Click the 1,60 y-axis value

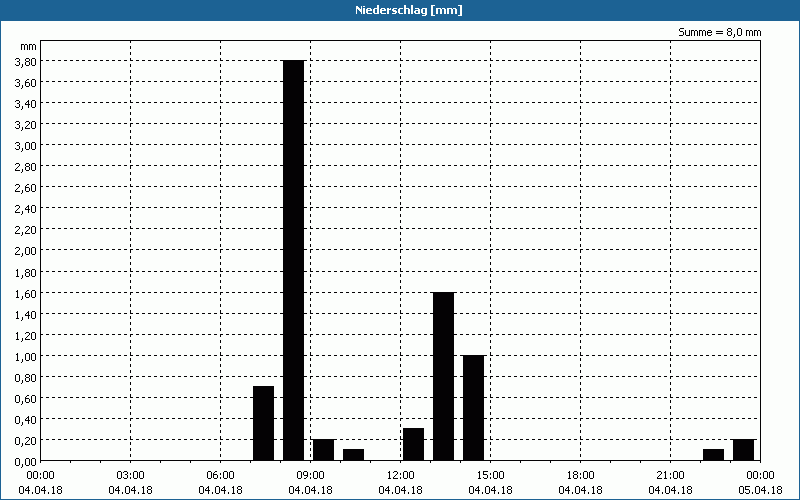pos(25,294)
